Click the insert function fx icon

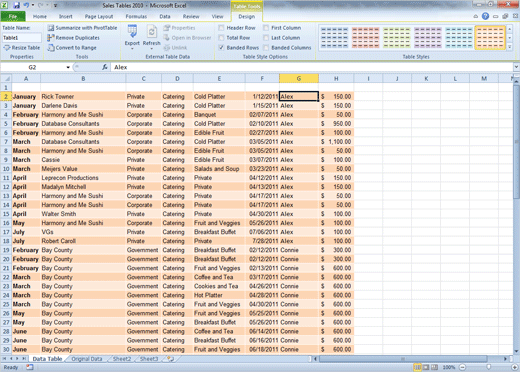[x=104, y=67]
